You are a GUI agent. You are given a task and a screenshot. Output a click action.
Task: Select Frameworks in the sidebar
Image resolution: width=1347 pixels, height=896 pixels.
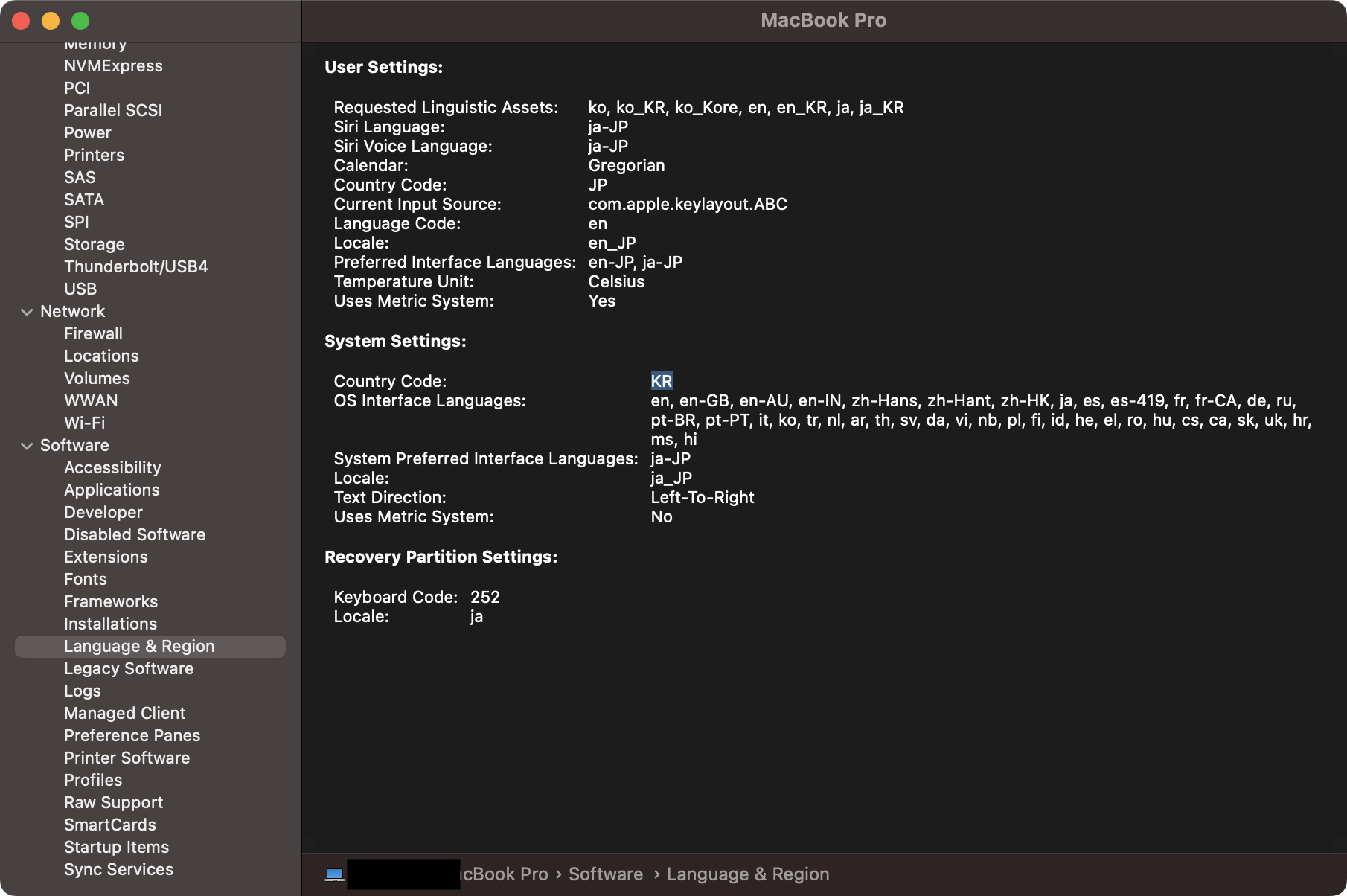[111, 601]
